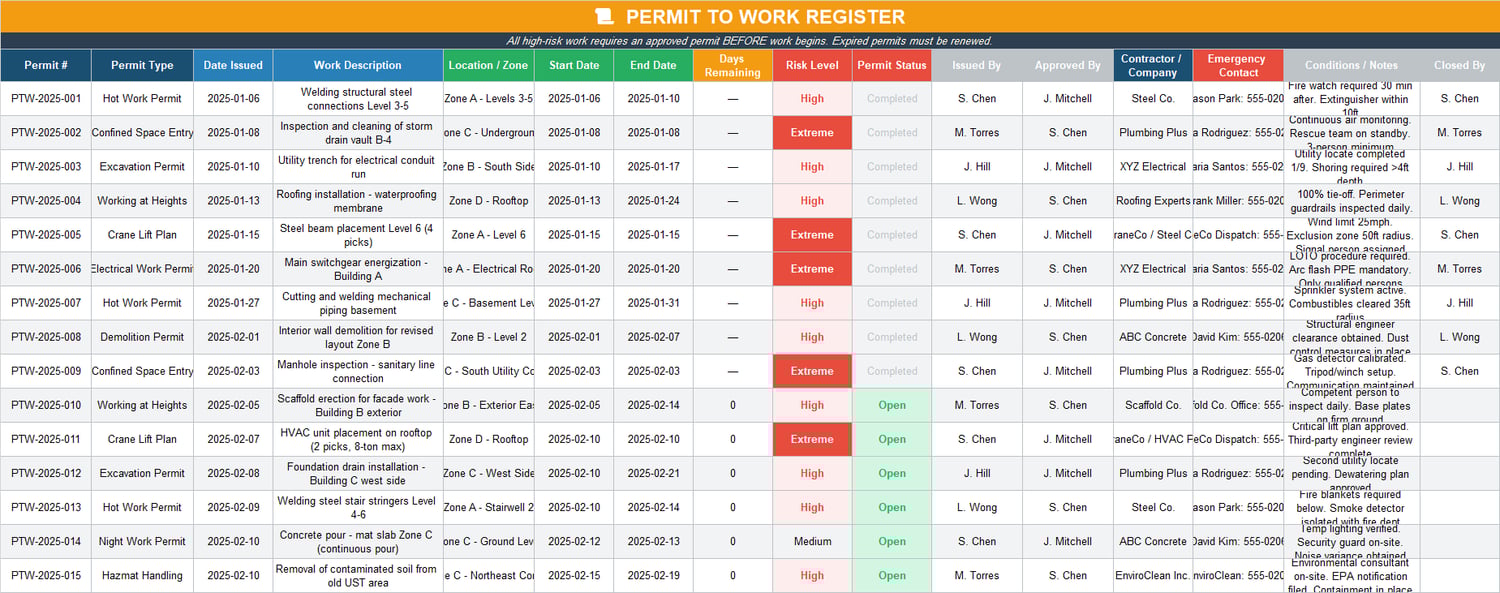Edit the work description for PTW-2025-011
The width and height of the screenshot is (1500, 593).
click(357, 439)
